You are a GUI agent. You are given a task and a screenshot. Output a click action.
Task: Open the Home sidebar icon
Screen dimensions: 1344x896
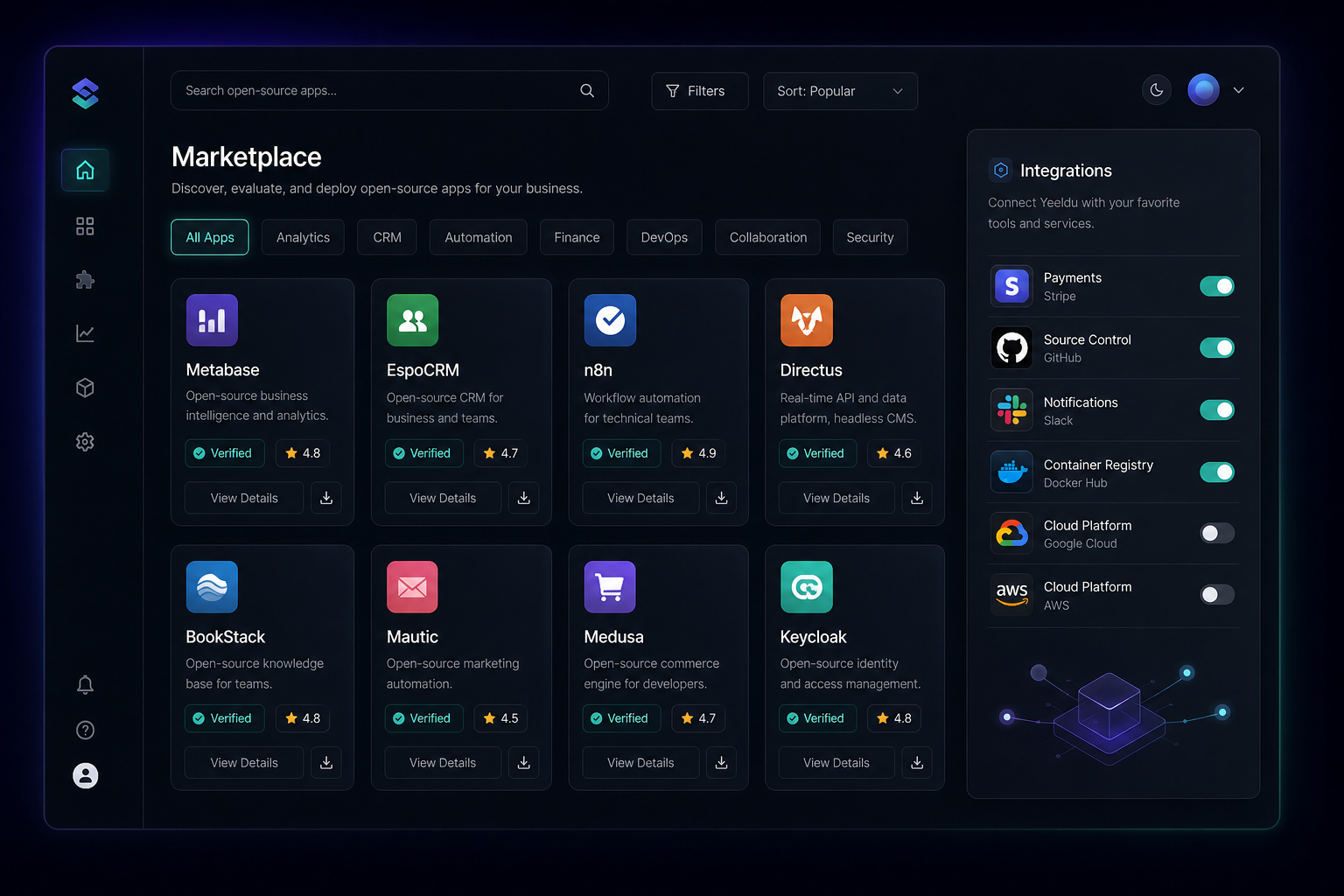click(85, 170)
